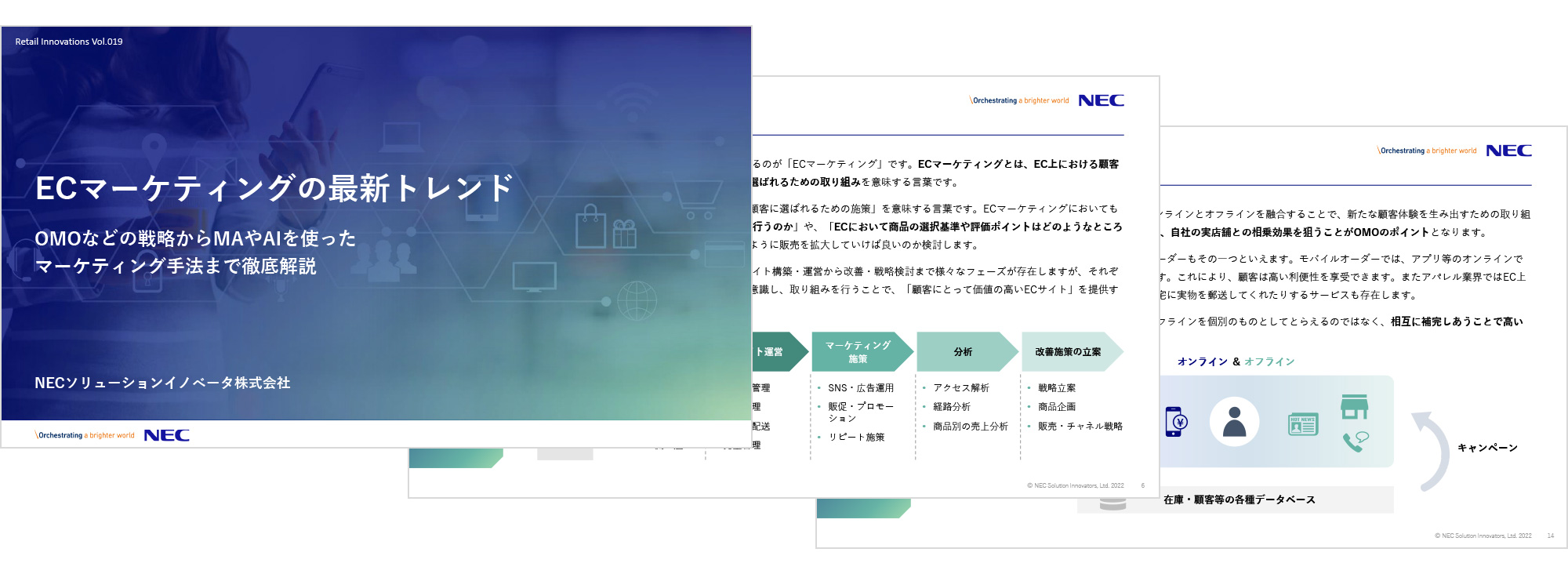1568x574 pixels.
Task: Select the Retail Innovations Vol.019 label
Action: (x=69, y=42)
